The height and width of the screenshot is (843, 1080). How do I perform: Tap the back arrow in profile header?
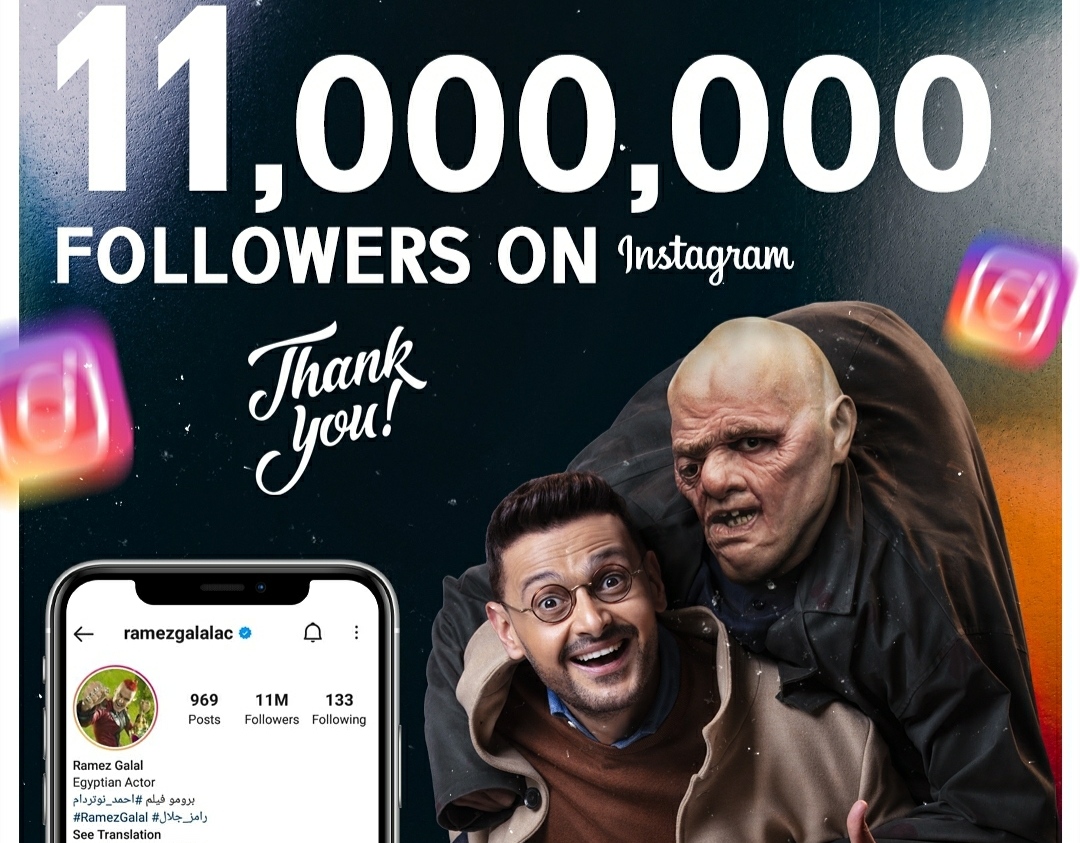pyautogui.click(x=83, y=634)
